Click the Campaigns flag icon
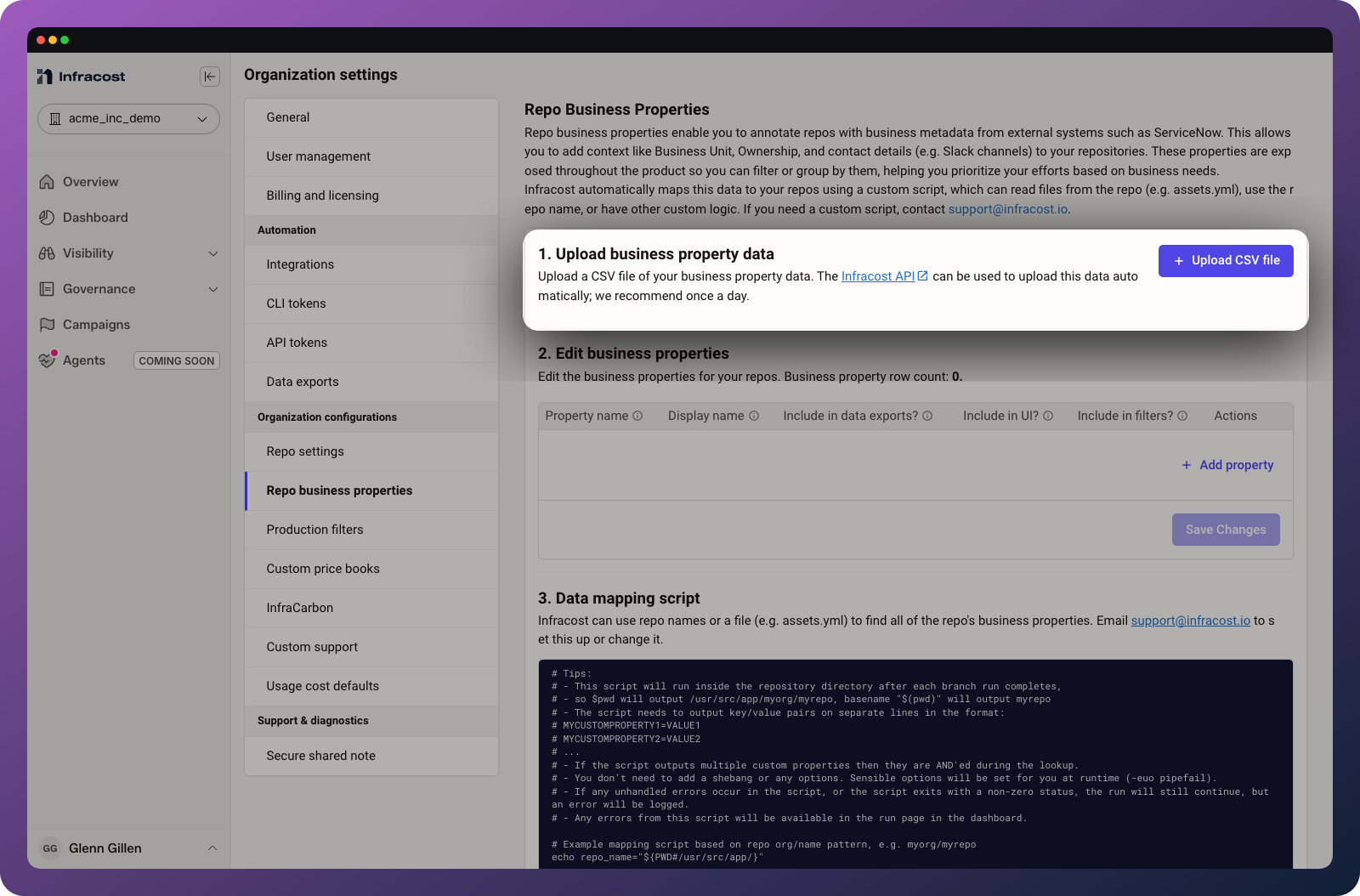The image size is (1360, 896). (47, 325)
